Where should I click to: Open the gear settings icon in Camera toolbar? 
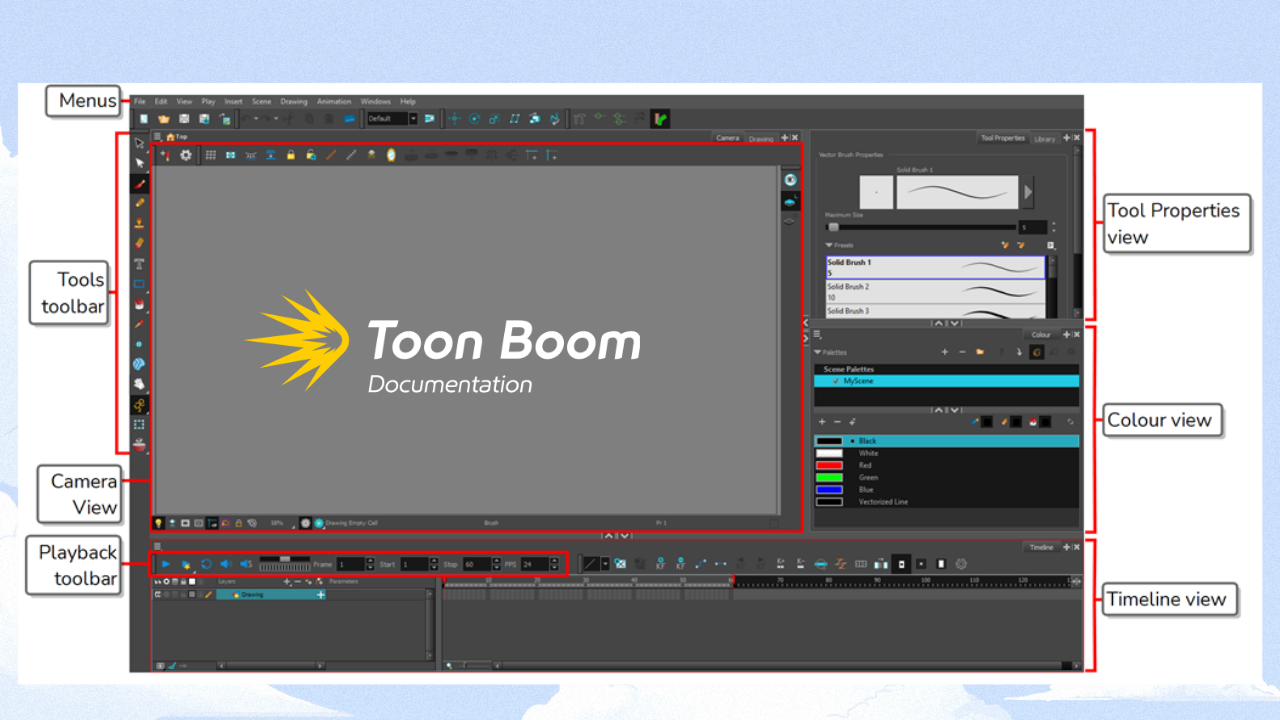coord(186,155)
